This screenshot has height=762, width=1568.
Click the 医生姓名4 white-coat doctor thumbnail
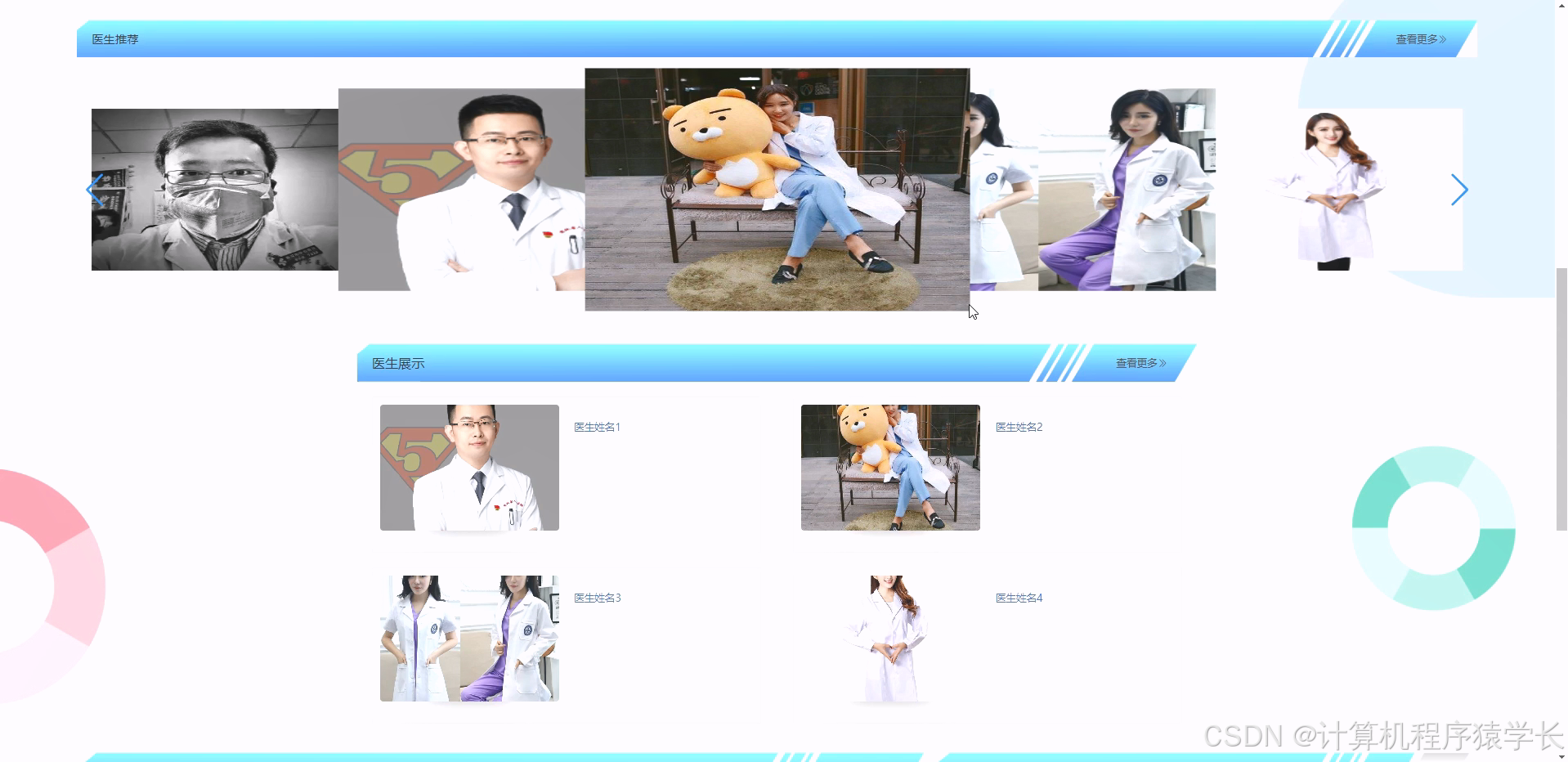coord(889,638)
